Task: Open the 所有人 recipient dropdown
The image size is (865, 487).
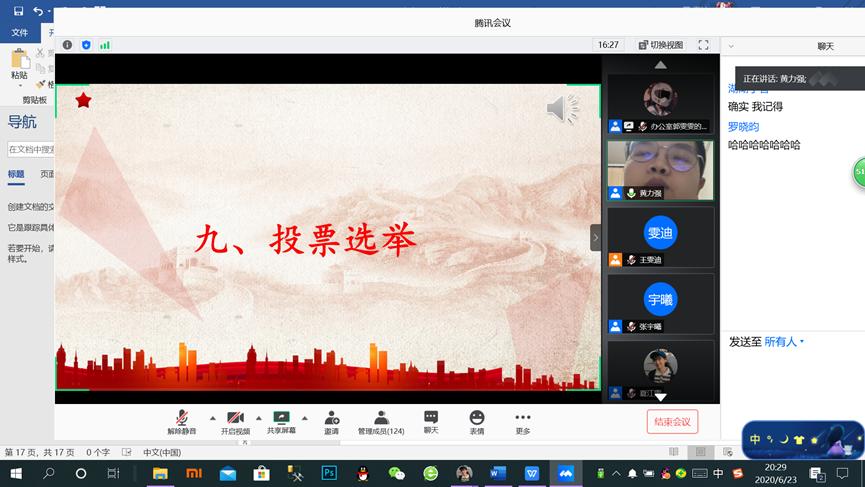Action: [x=785, y=342]
